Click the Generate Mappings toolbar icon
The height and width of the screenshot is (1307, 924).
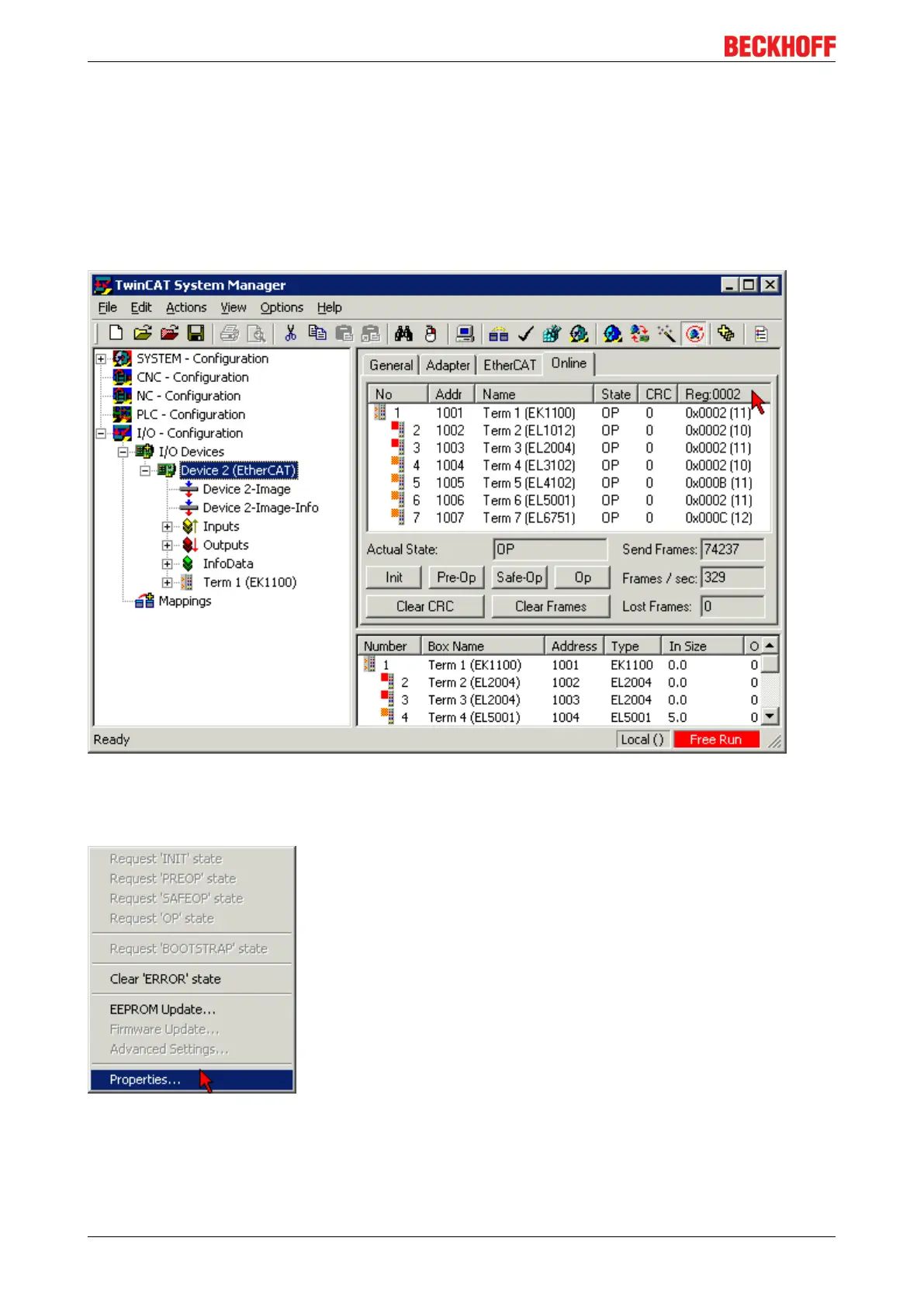click(x=498, y=333)
